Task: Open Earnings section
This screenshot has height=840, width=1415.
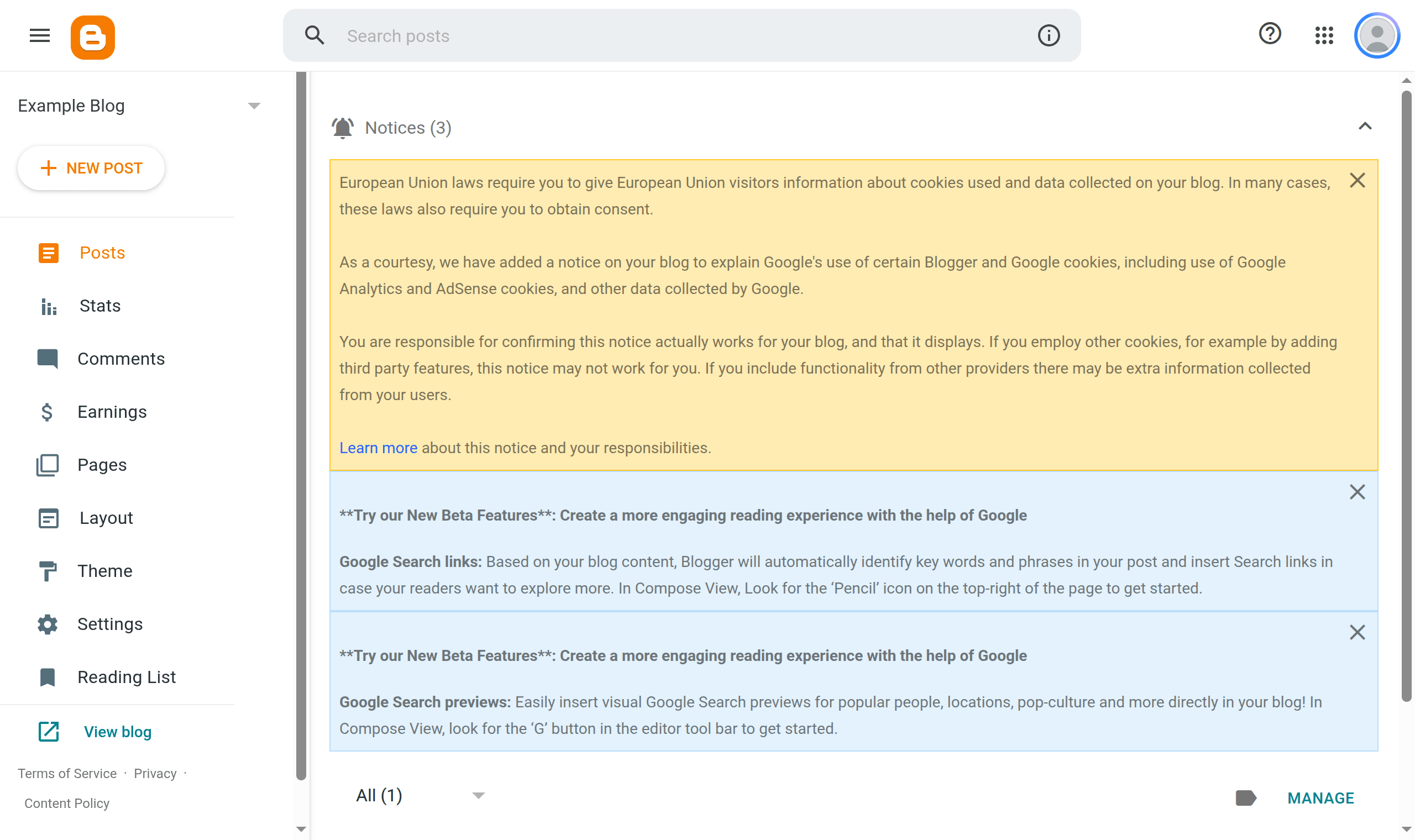Action: click(x=112, y=412)
